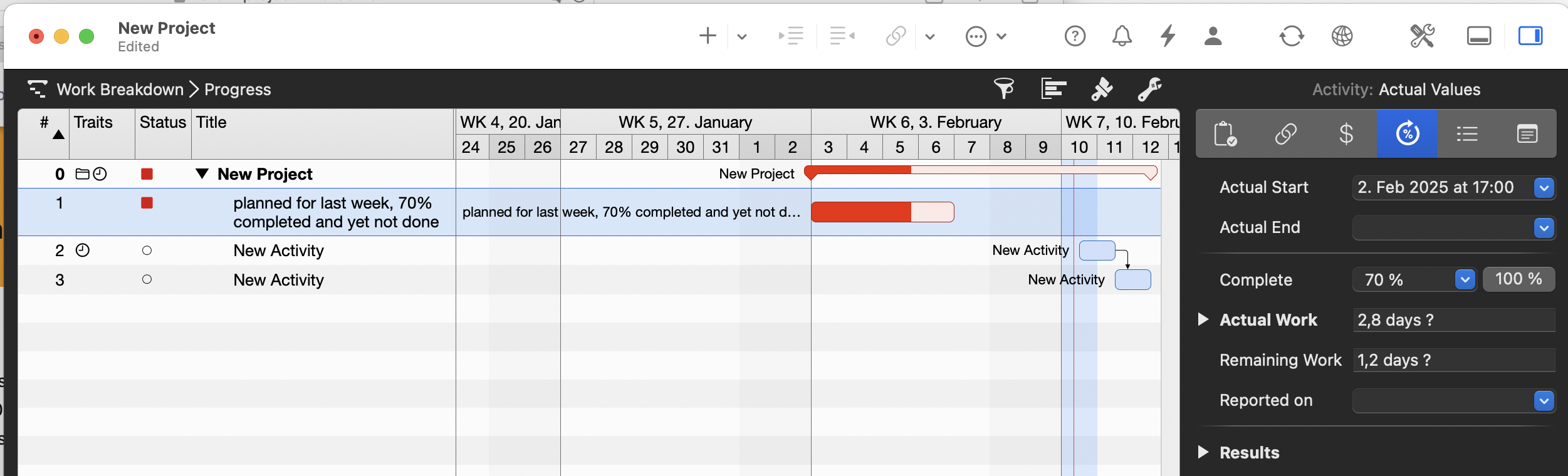Toggle the right sidebar inspector panel
This screenshot has height=476, width=1568.
(x=1530, y=36)
